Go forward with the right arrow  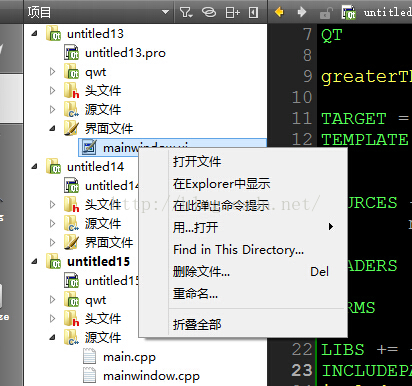coord(302,12)
